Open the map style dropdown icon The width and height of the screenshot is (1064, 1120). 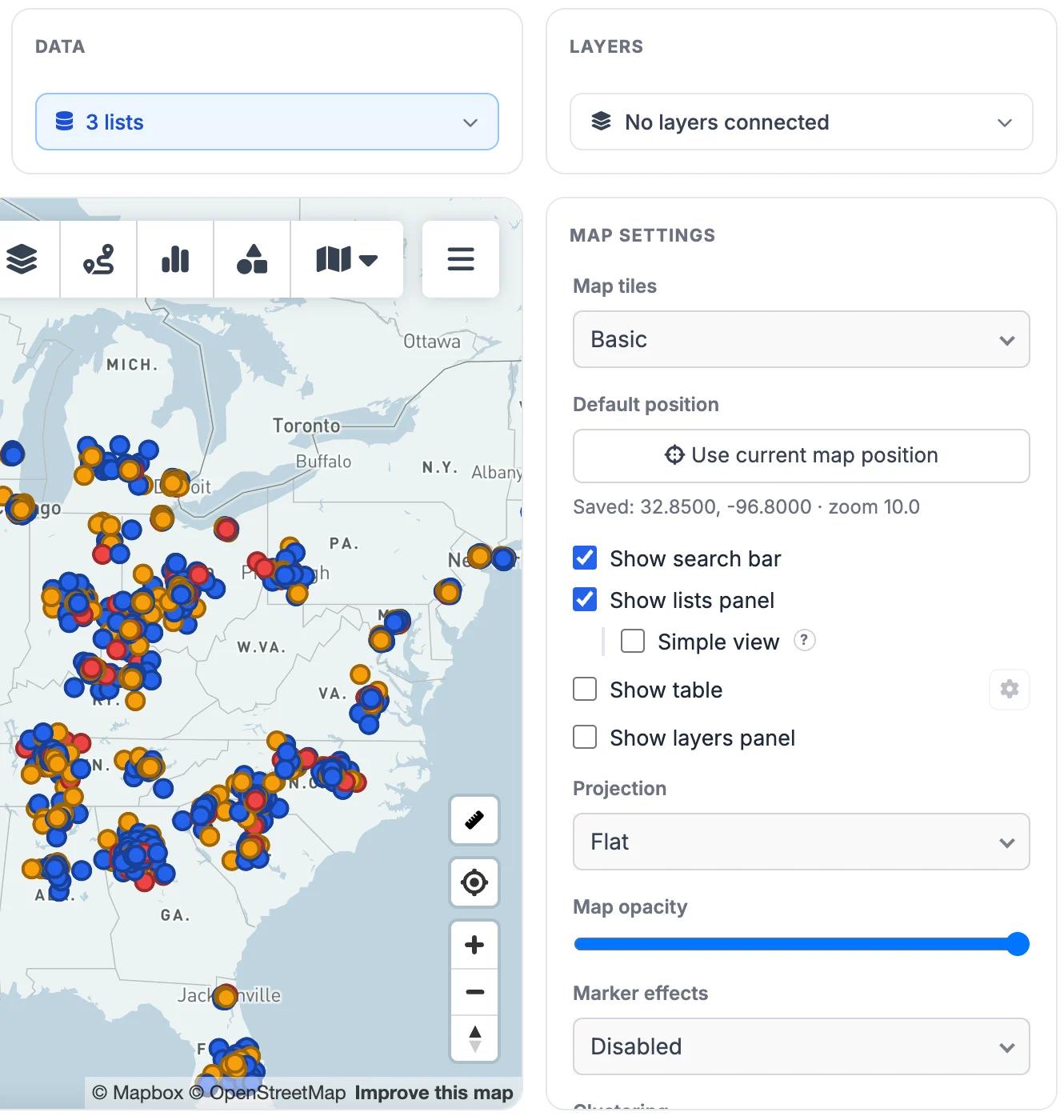pyautogui.click(x=346, y=259)
